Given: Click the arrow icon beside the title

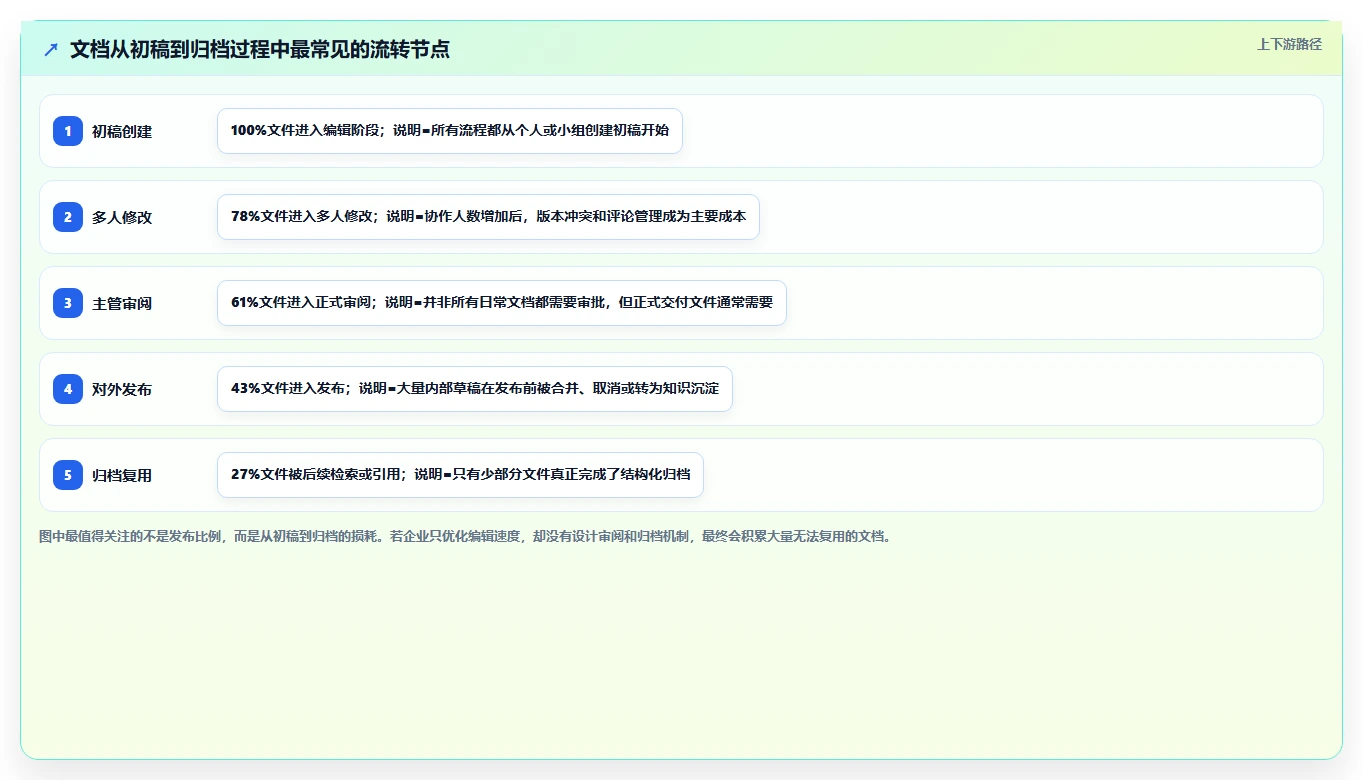Looking at the screenshot, I should click(x=51, y=49).
